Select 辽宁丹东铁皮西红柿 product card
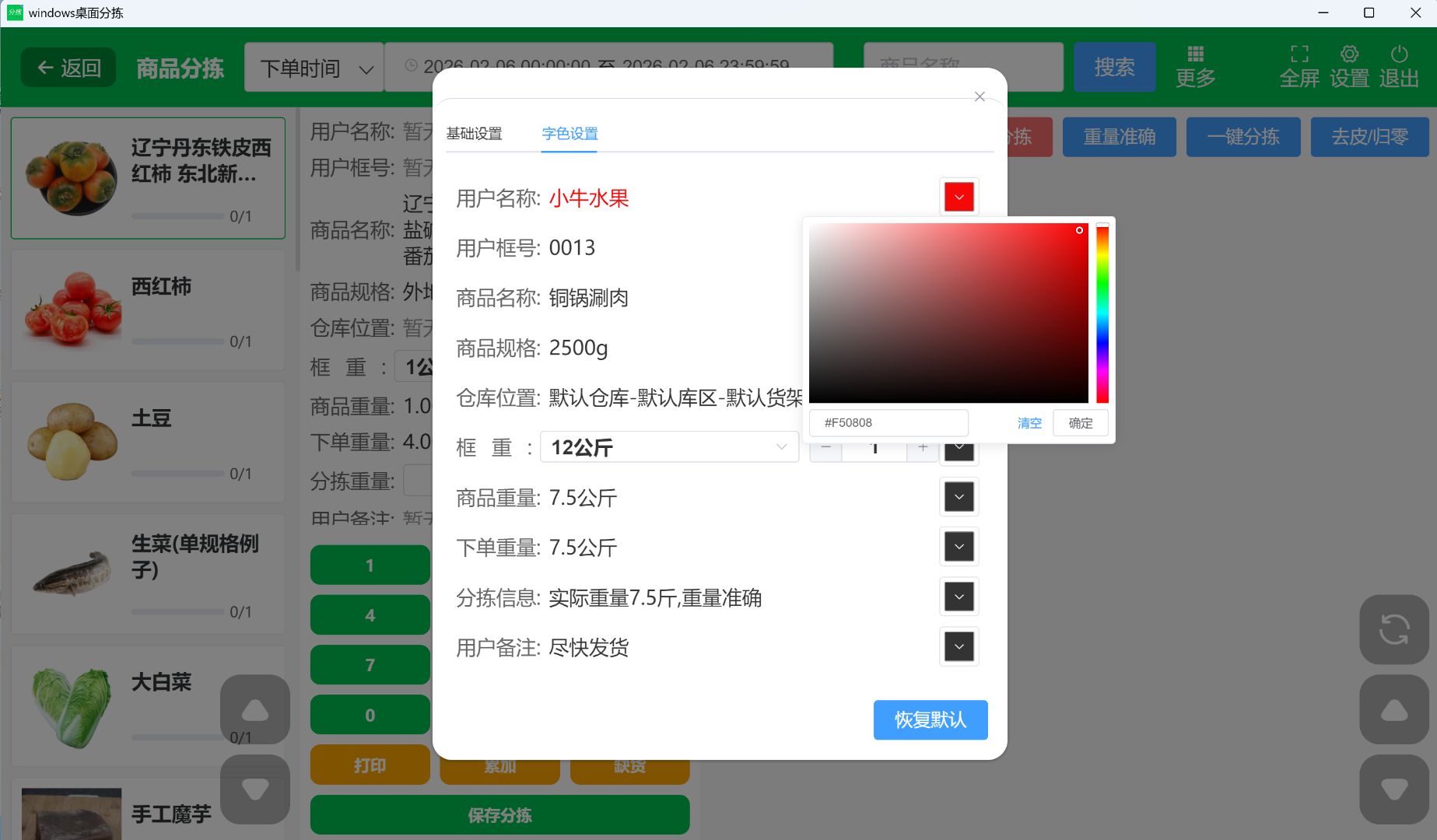1437x840 pixels. pyautogui.click(x=148, y=178)
